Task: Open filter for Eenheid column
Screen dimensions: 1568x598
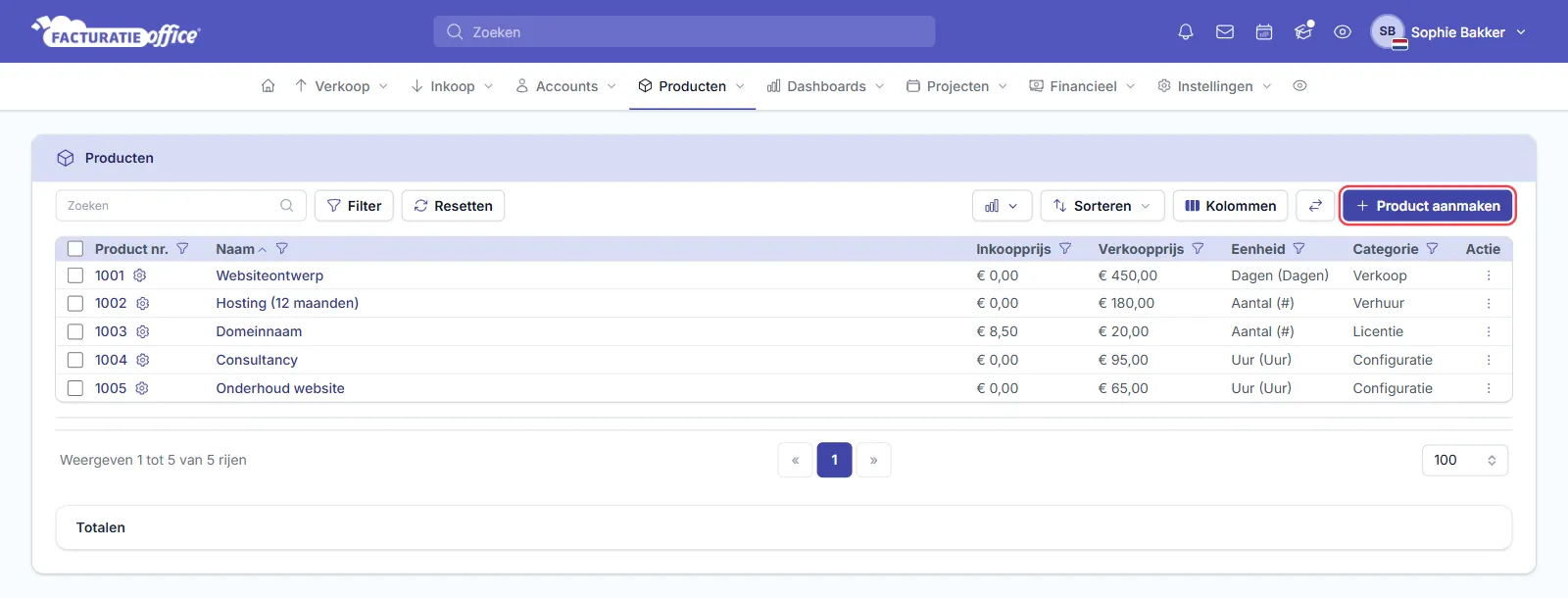Action: pyautogui.click(x=1298, y=249)
